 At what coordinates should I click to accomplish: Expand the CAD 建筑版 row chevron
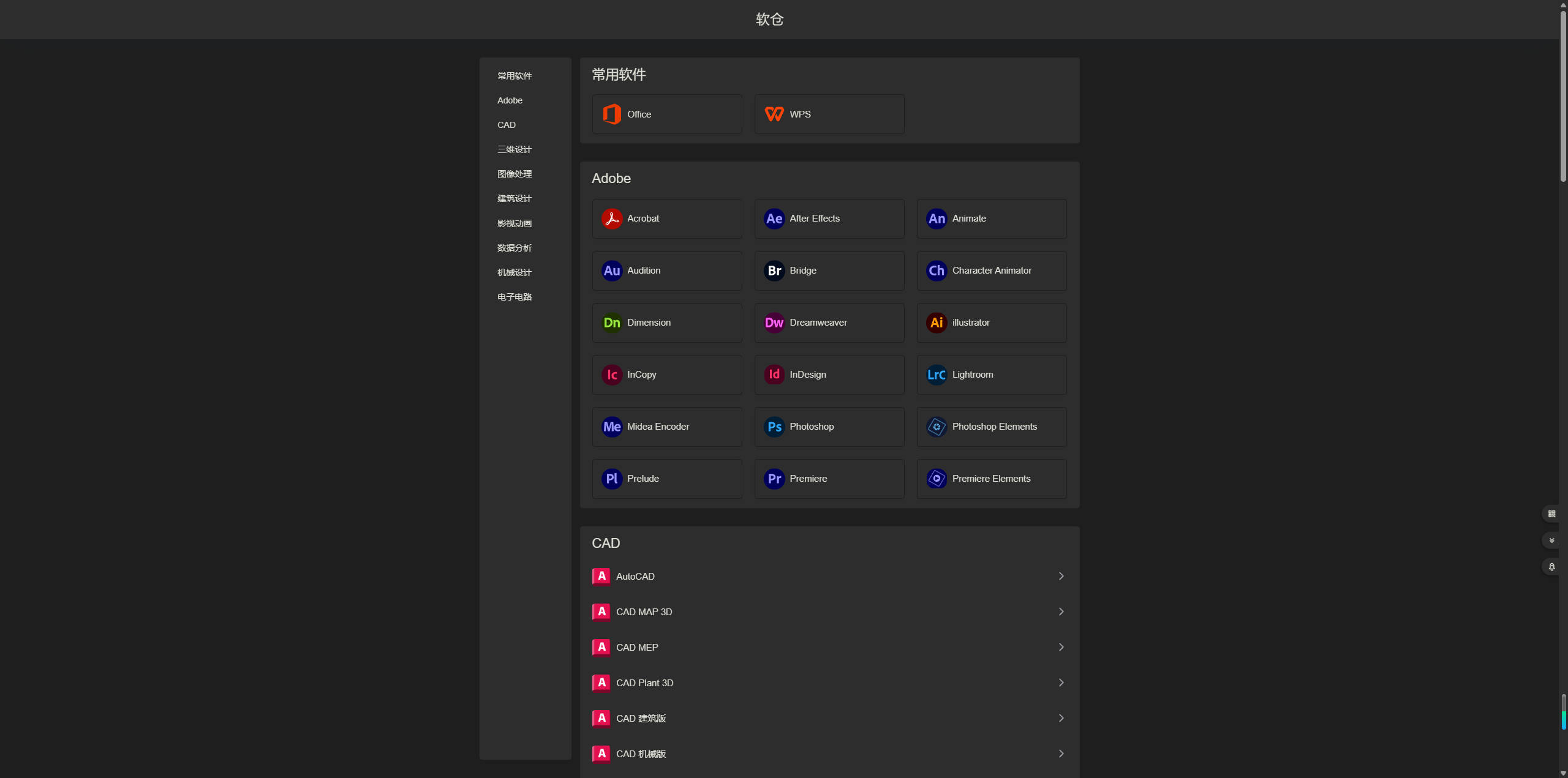tap(1061, 718)
